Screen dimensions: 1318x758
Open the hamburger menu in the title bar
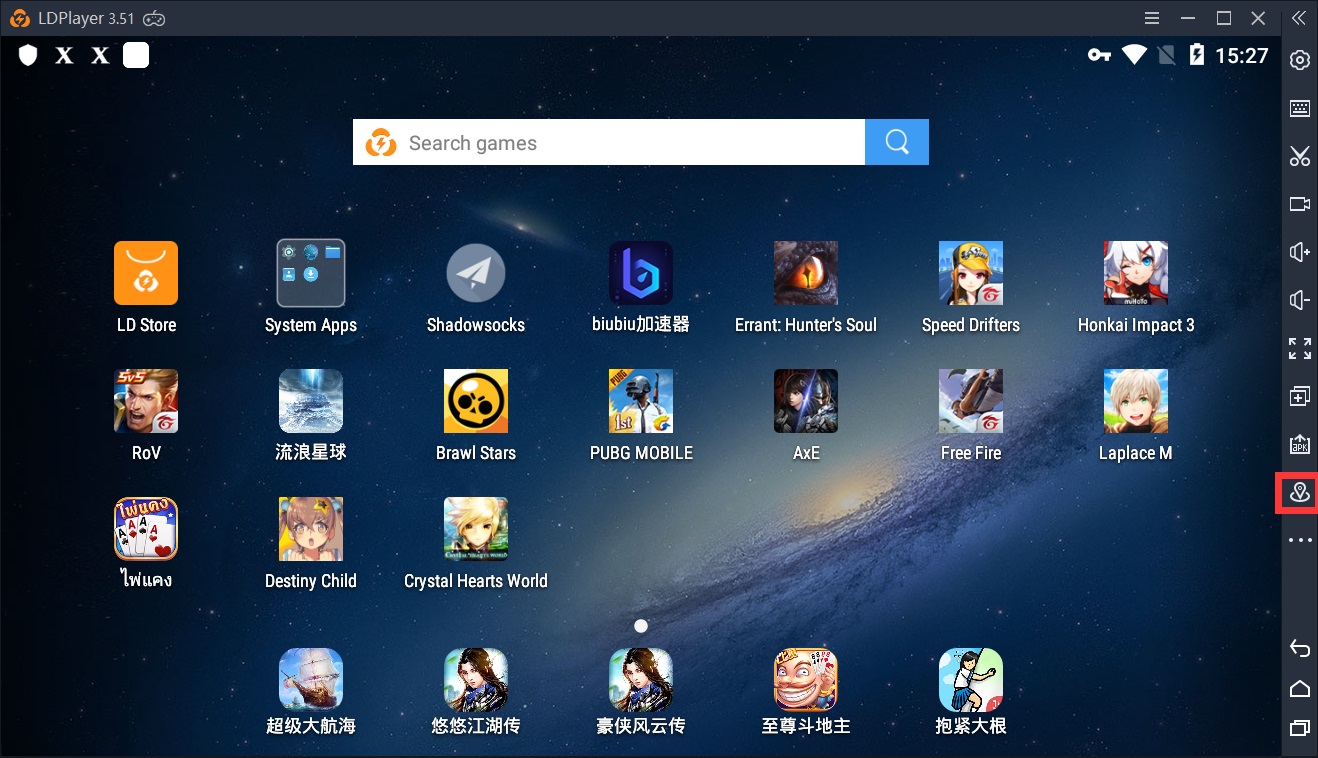point(1151,17)
